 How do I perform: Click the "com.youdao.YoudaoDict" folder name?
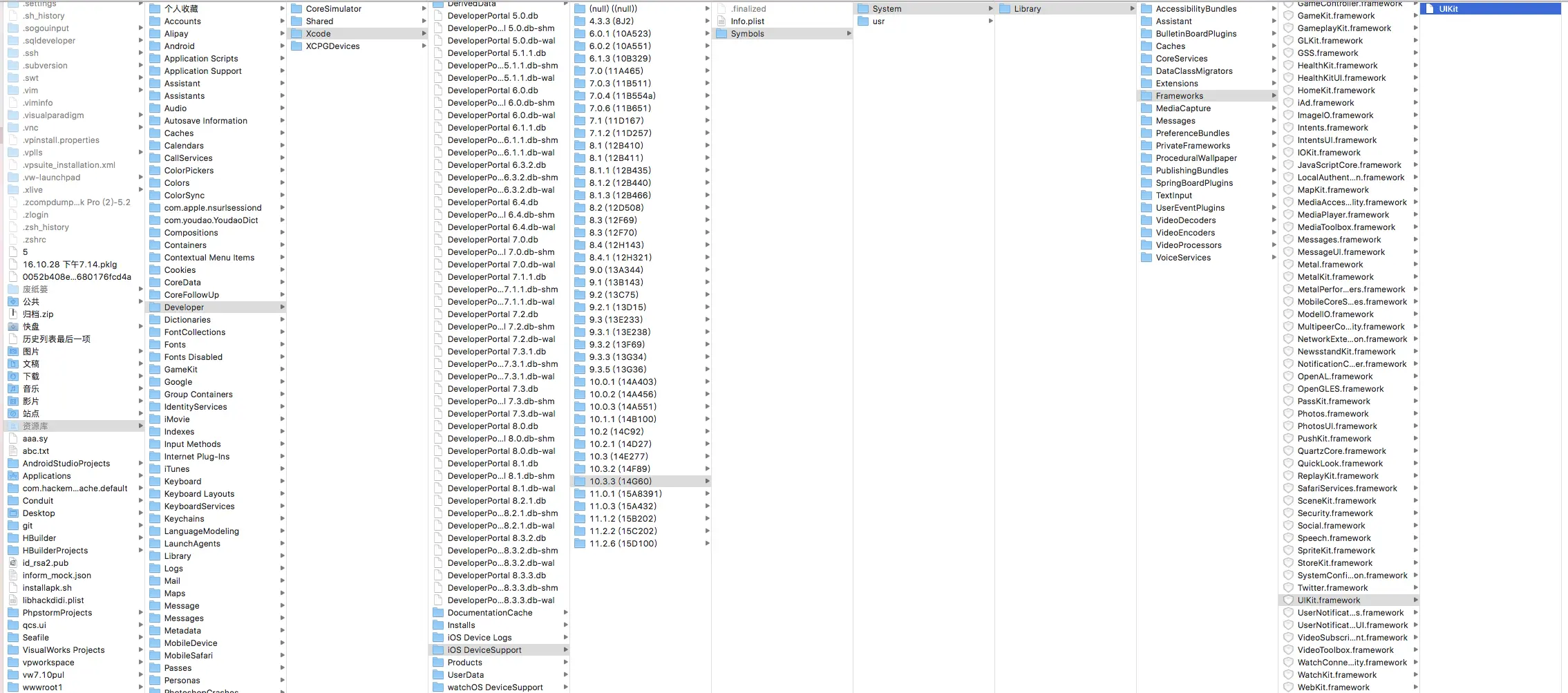tap(211, 220)
